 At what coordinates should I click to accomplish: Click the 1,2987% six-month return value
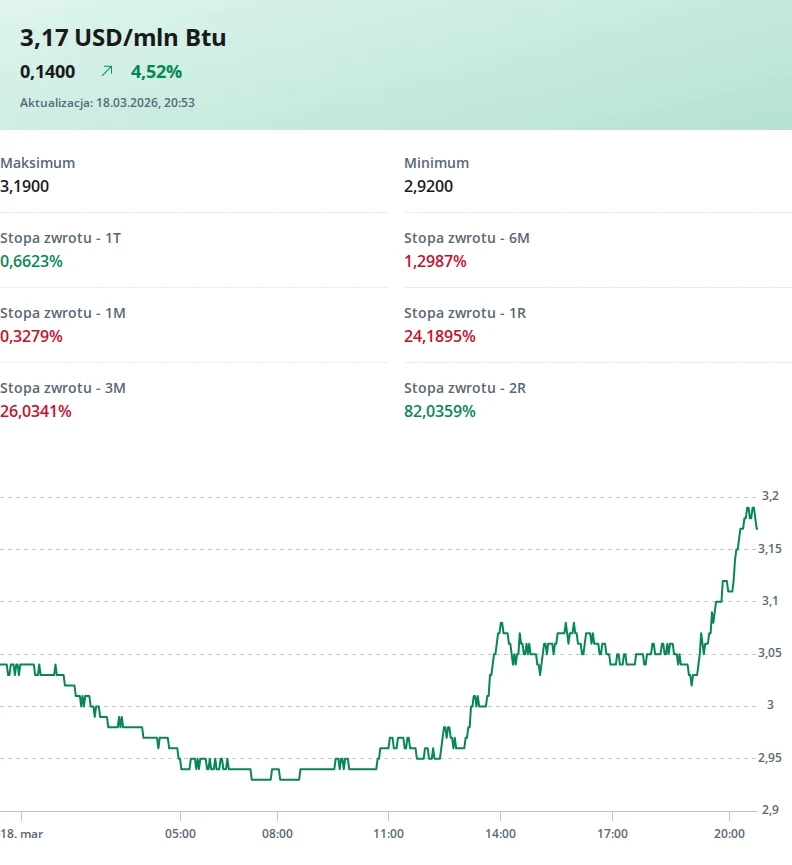pyautogui.click(x=435, y=261)
